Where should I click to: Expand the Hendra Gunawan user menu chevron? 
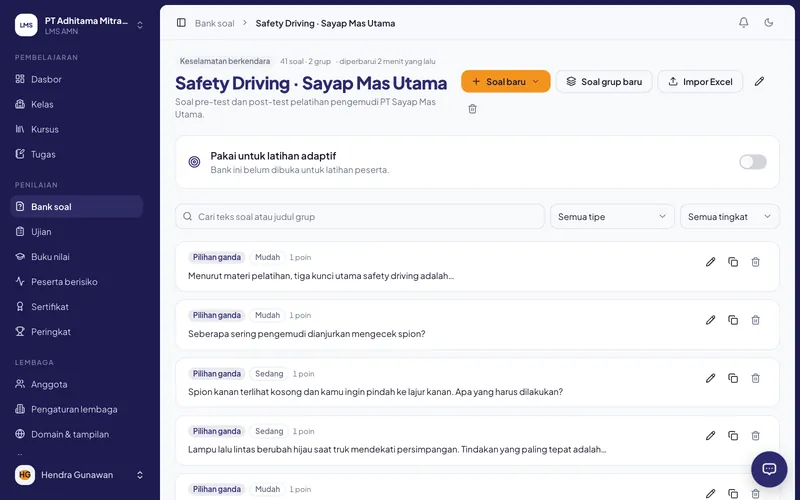click(x=140, y=475)
